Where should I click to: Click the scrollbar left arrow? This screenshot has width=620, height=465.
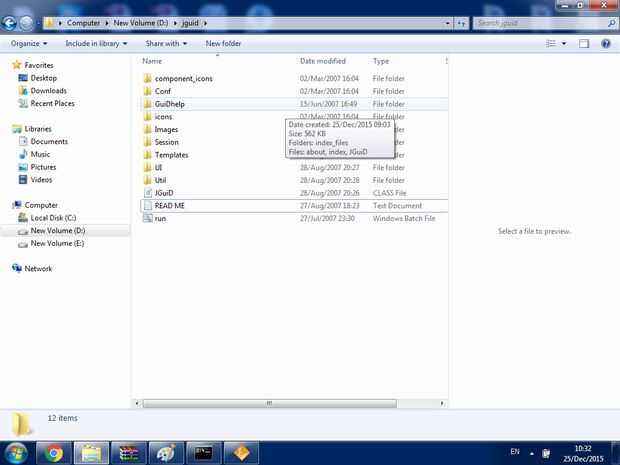[137, 403]
